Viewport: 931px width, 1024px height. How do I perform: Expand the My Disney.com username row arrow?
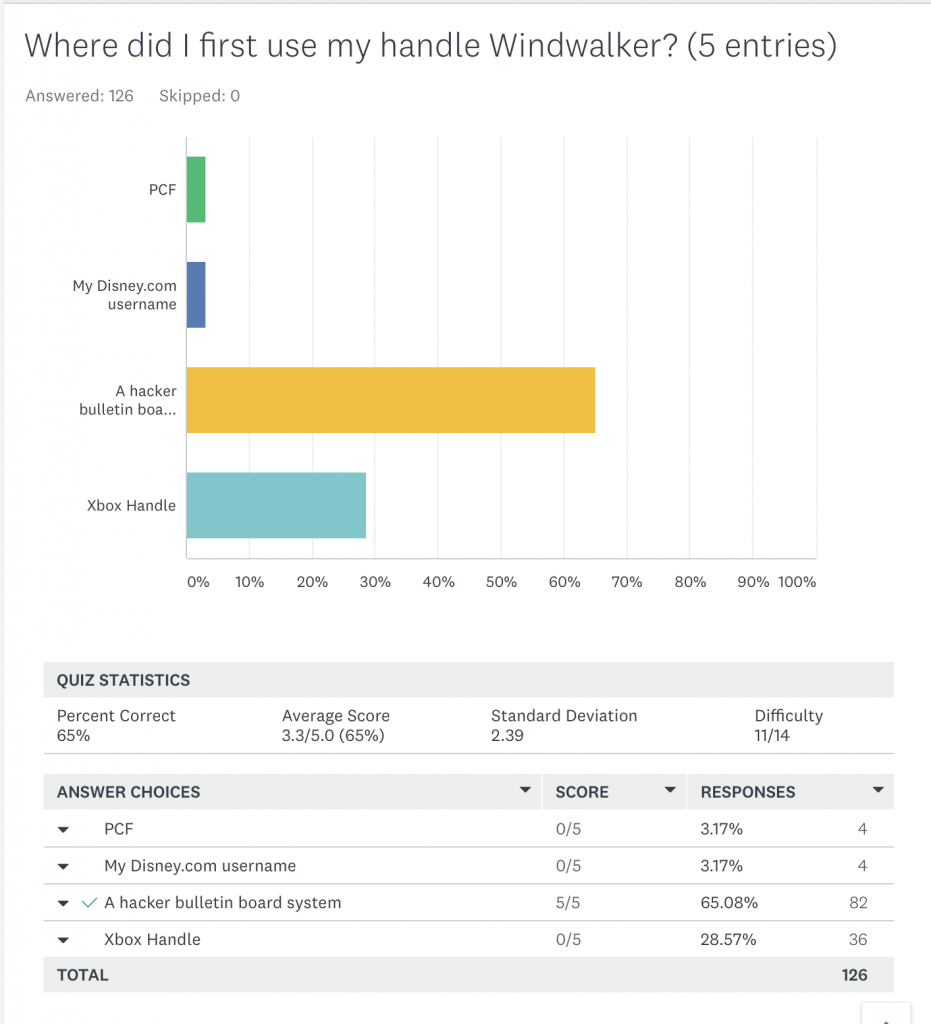click(x=63, y=866)
